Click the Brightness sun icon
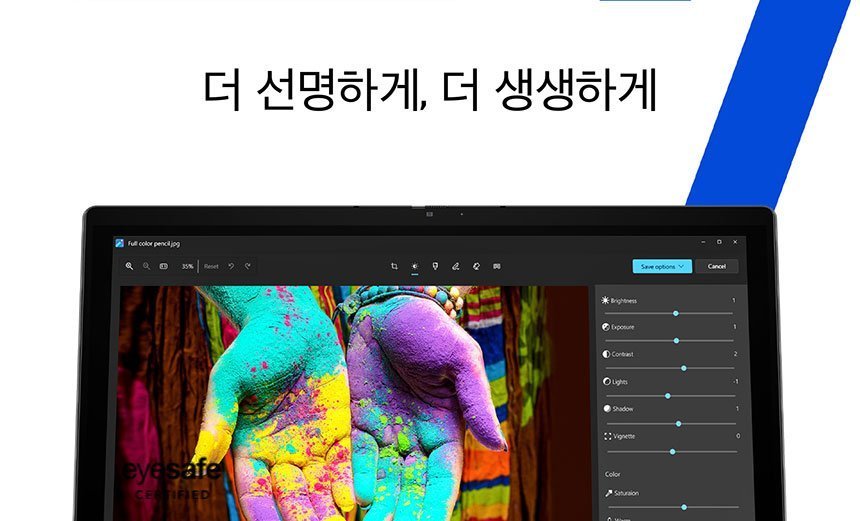Viewport: 860px width, 521px height. (605, 300)
